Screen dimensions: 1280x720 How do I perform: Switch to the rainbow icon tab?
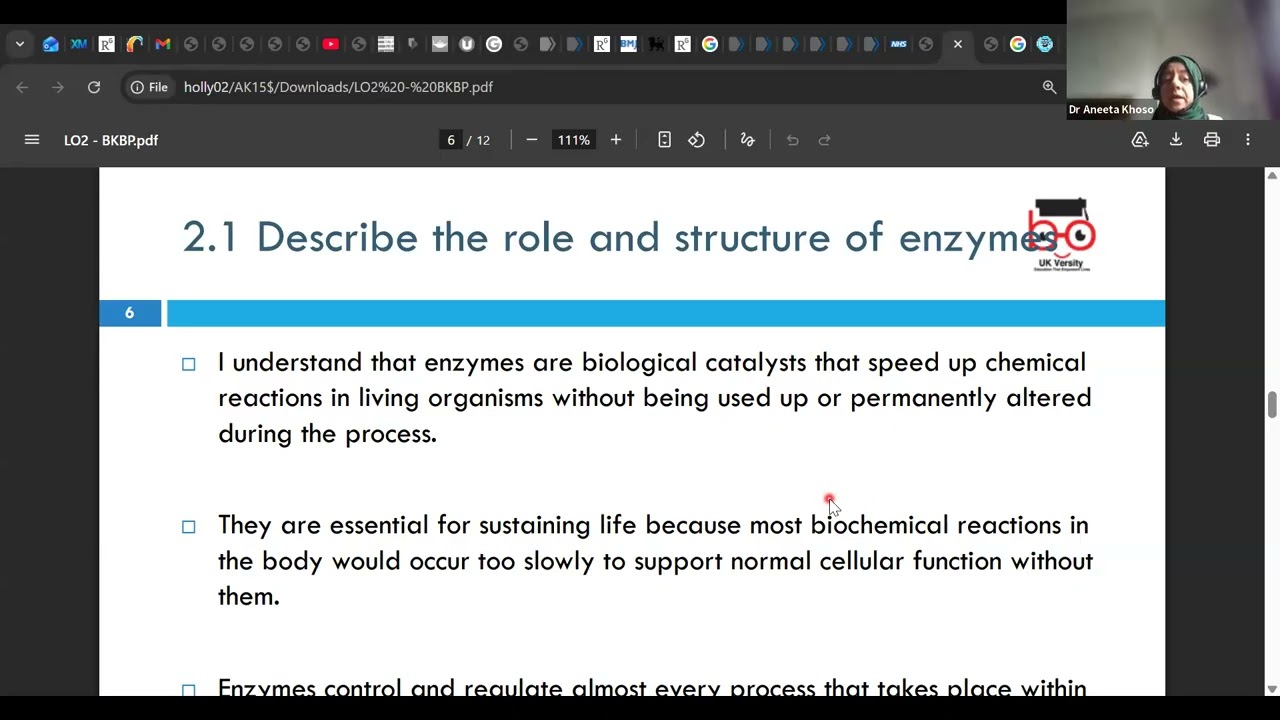135,44
